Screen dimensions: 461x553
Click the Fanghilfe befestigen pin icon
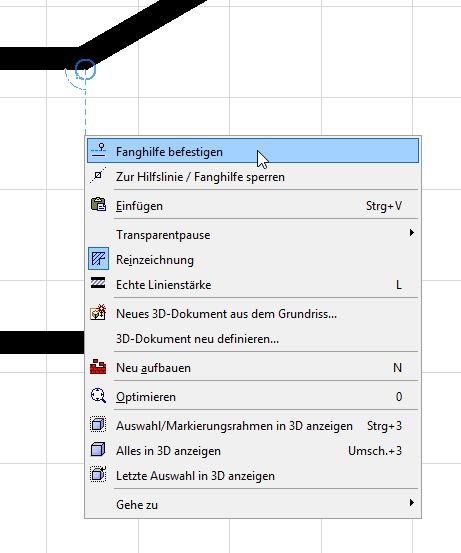(98, 150)
